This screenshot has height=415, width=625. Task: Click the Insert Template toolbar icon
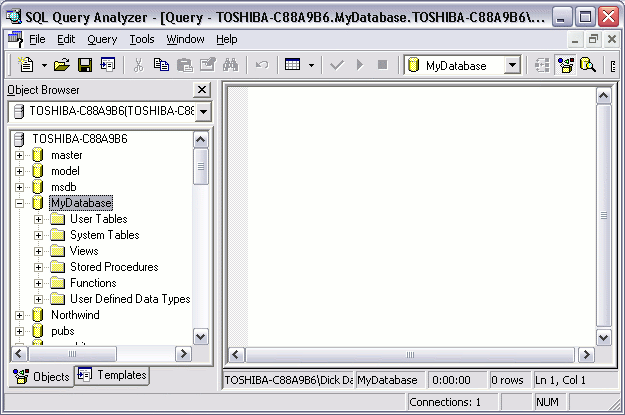pyautogui.click(x=108, y=65)
